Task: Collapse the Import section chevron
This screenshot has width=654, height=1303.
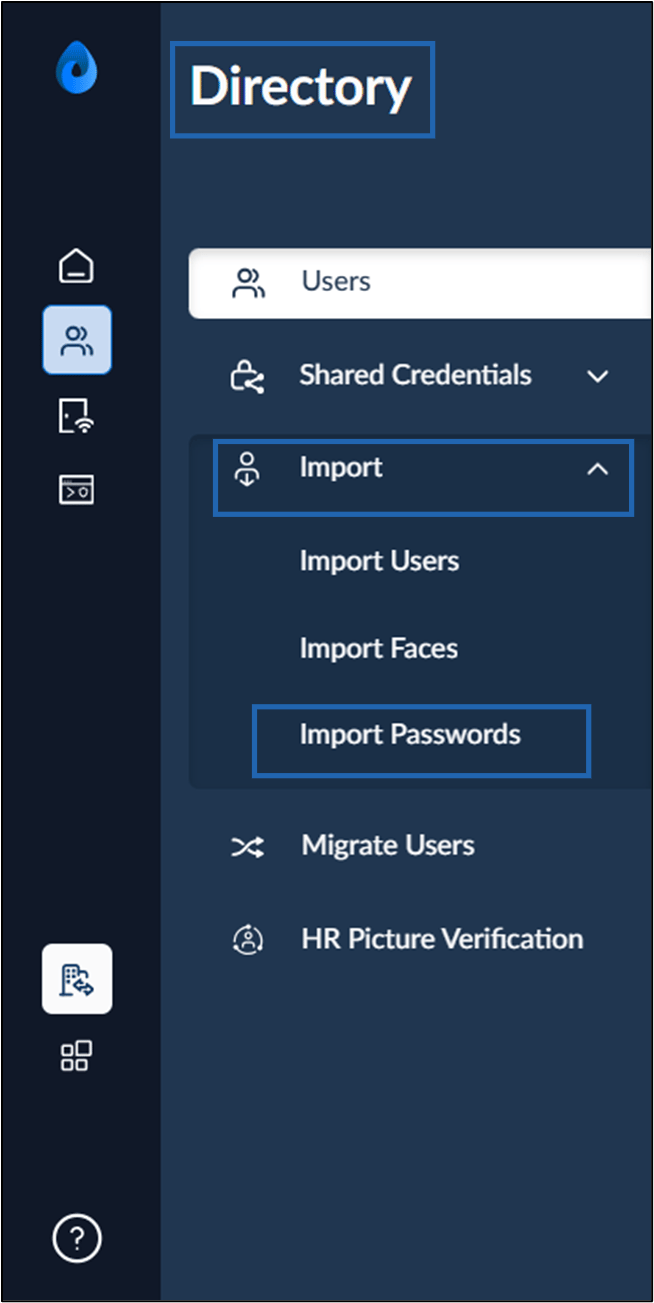Action: [597, 469]
